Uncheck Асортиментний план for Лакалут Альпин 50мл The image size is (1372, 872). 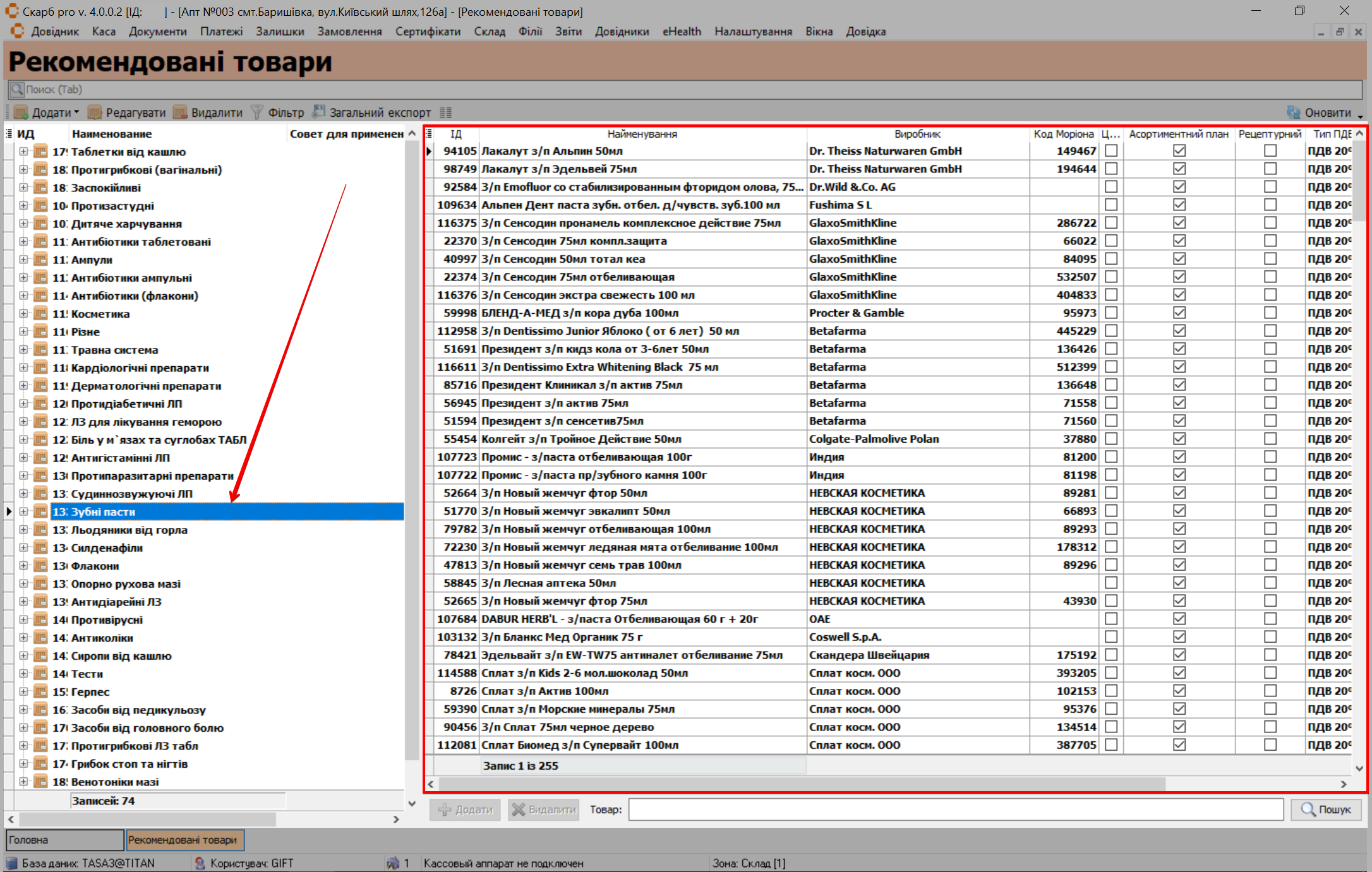click(1179, 151)
